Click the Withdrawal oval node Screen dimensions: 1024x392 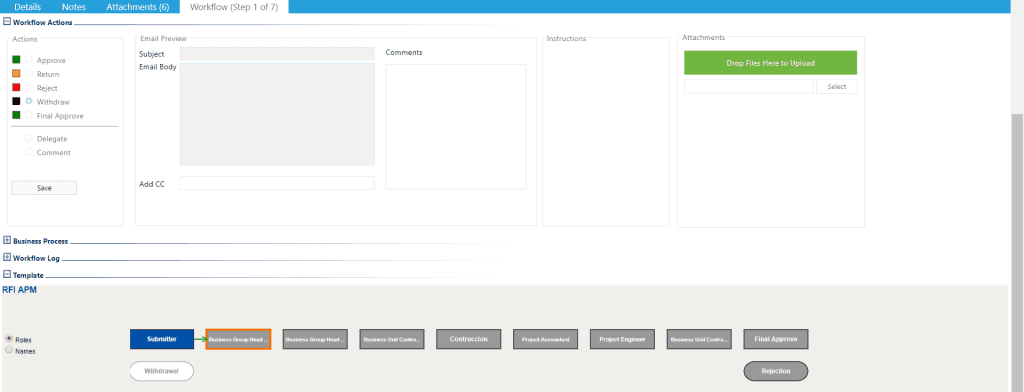[162, 371]
